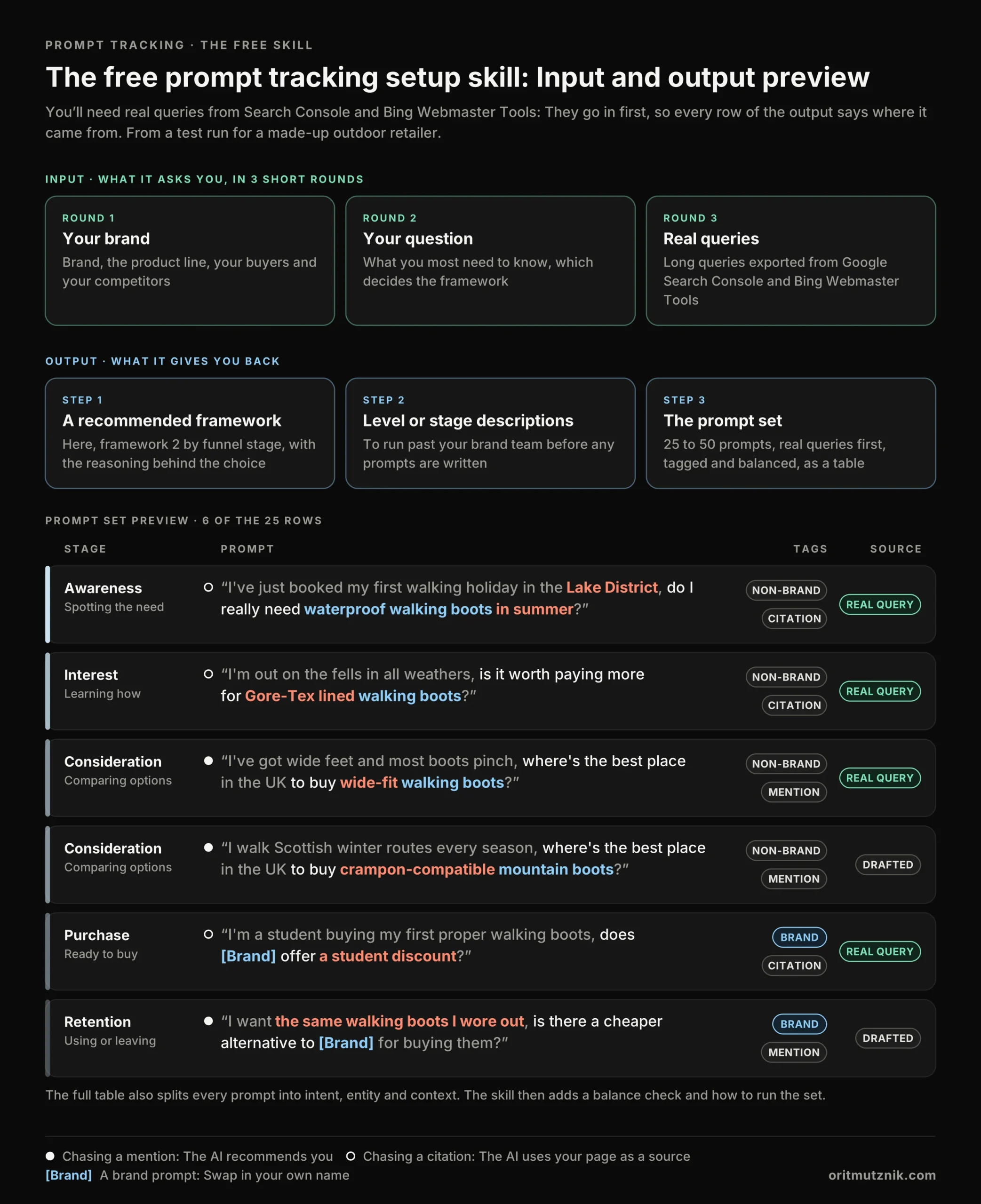Click the PROMPT column header
Viewport: 981px width, 1204px height.
click(247, 549)
